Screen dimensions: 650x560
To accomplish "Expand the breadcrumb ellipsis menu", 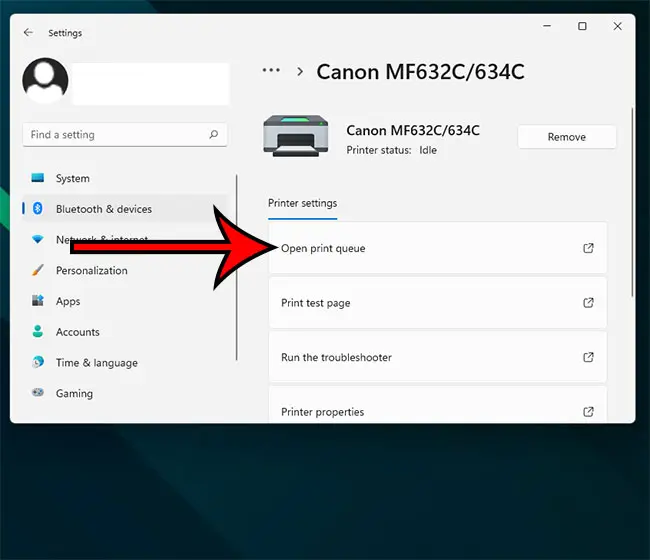I will (x=271, y=70).
